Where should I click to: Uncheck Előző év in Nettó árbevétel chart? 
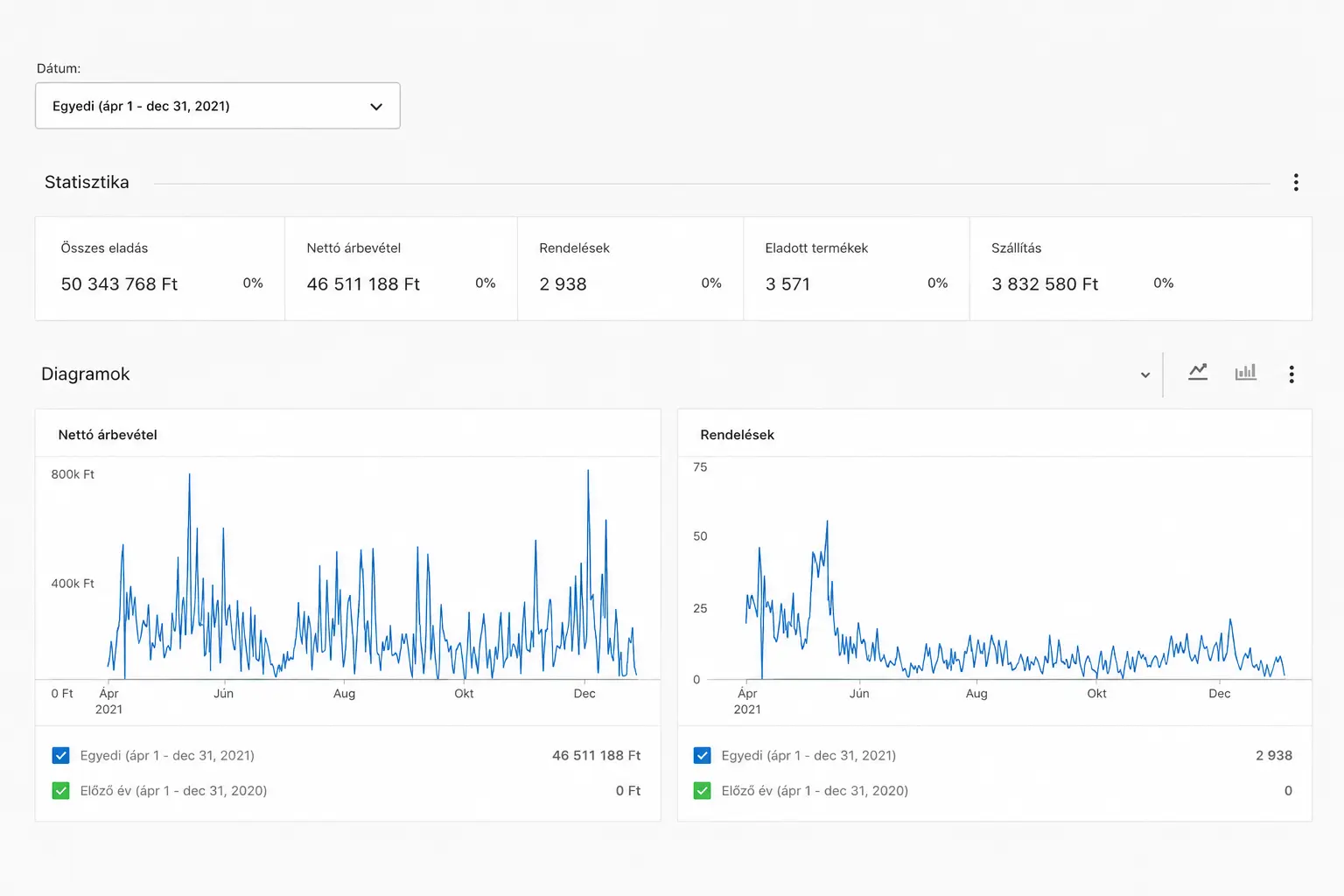point(60,791)
